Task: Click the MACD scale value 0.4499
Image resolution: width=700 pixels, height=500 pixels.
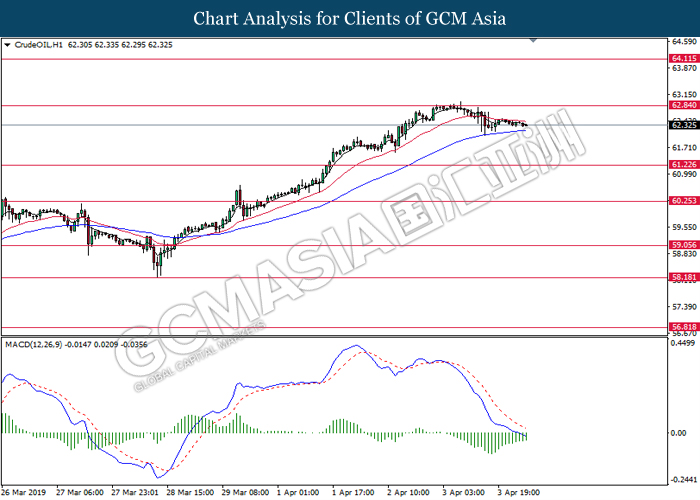Action: tap(684, 343)
